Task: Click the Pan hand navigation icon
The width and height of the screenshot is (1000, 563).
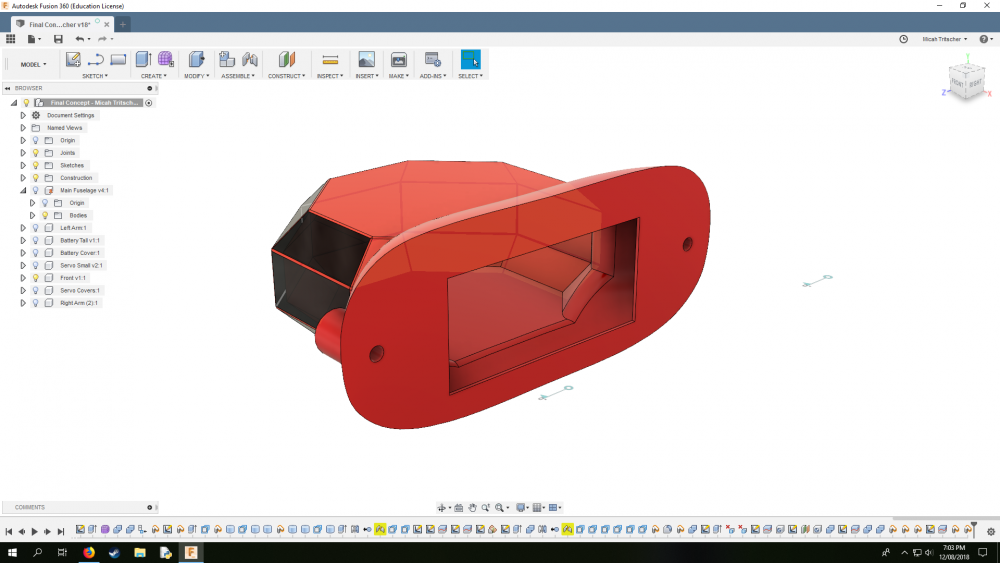Action: 472,508
